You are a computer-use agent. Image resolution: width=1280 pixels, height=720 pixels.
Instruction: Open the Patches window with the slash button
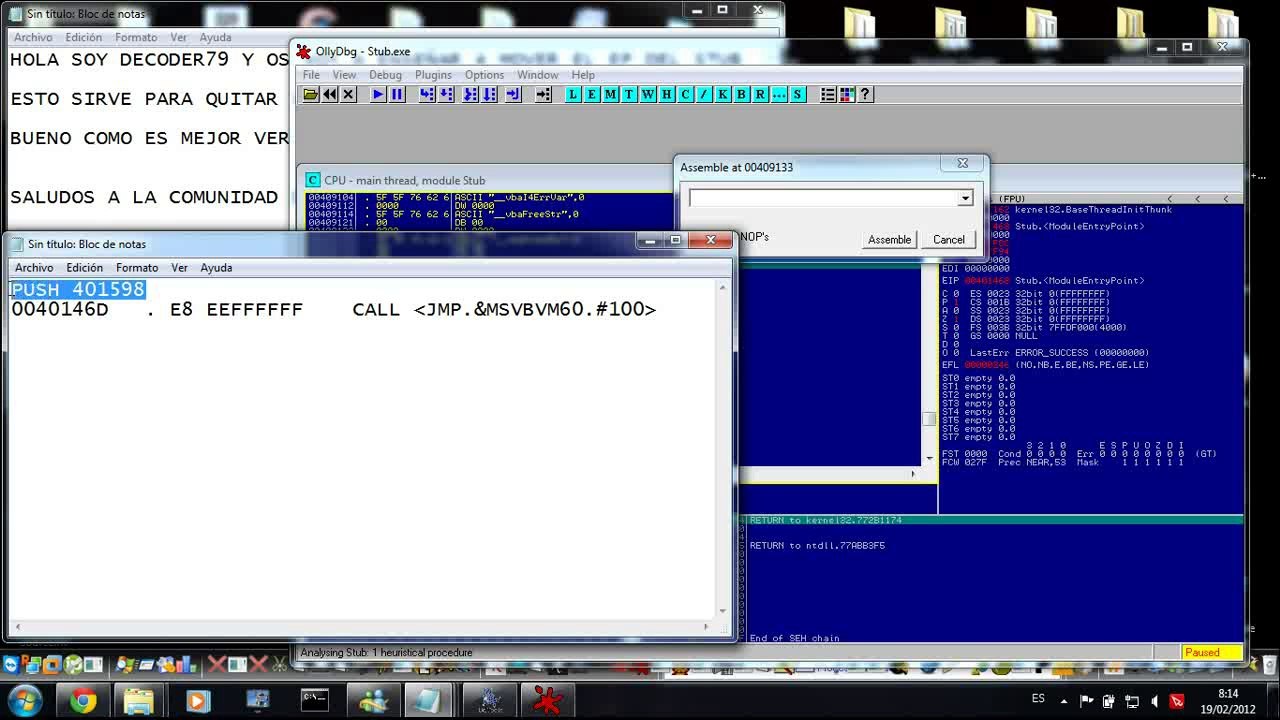tap(704, 94)
